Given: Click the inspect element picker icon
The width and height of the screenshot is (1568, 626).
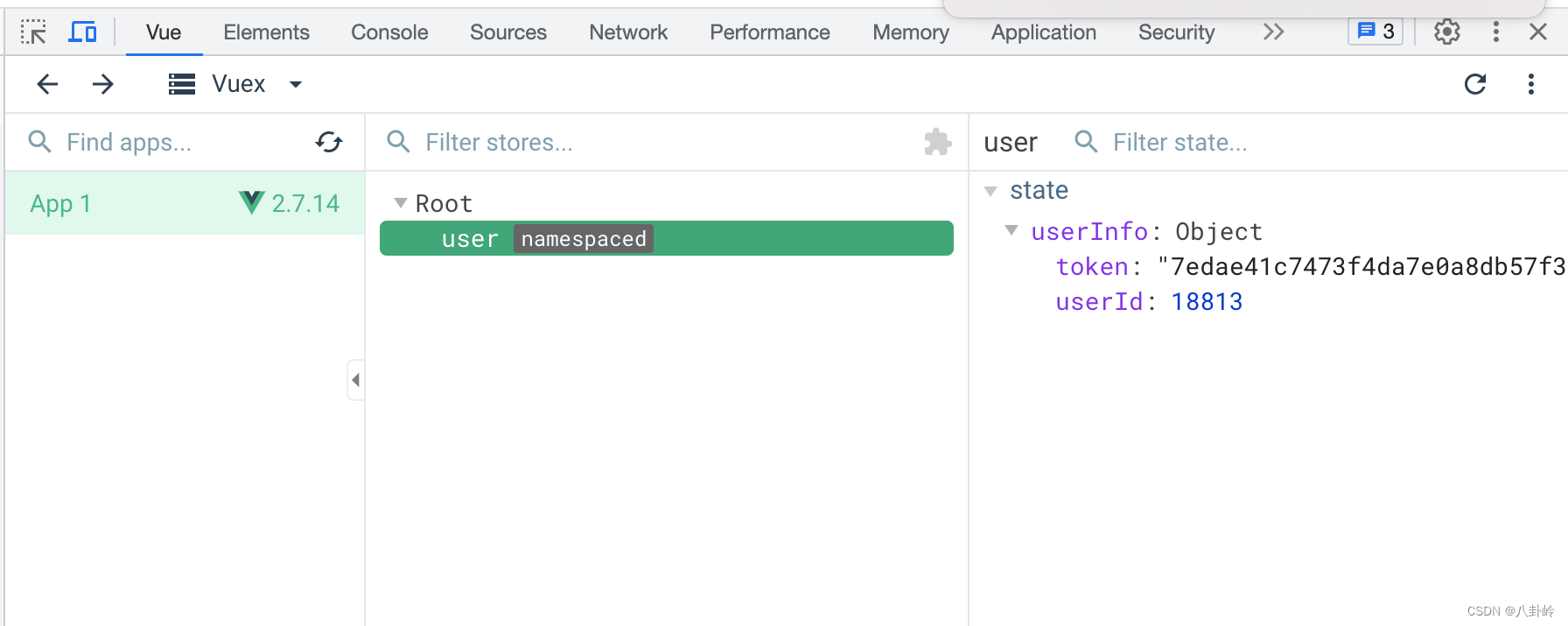Looking at the screenshot, I should click(x=33, y=32).
